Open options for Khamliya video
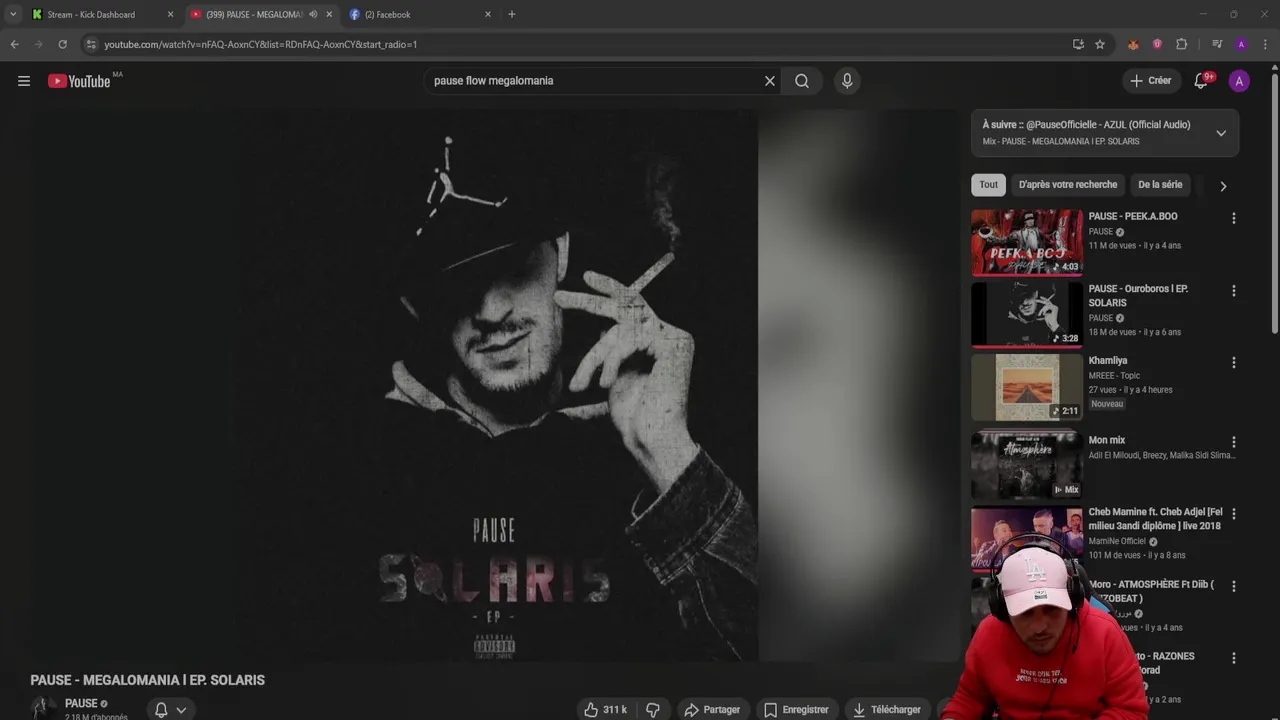Screen dimensions: 1280x720 click(x=1233, y=363)
